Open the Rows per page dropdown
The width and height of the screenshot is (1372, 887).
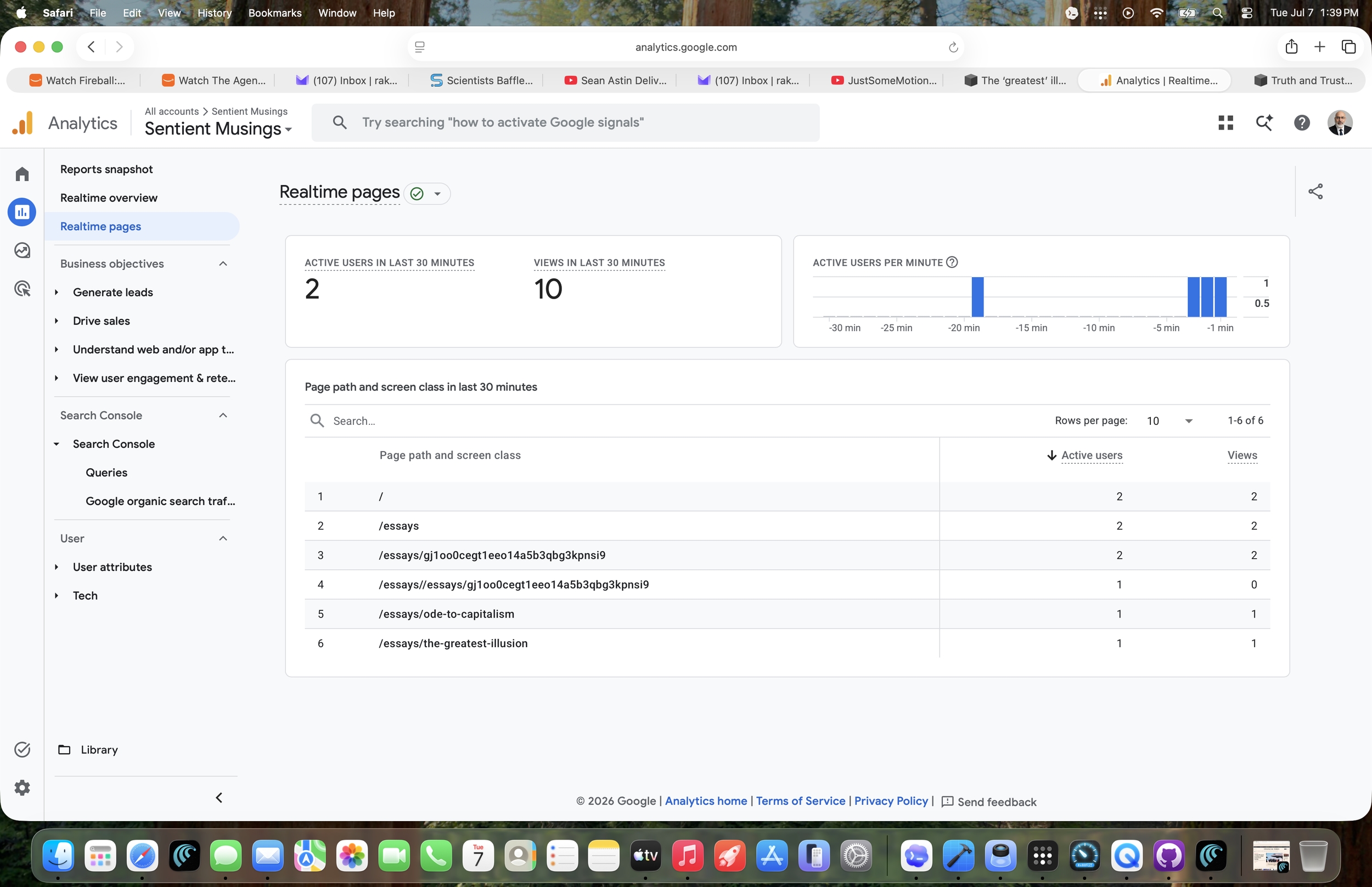(1169, 420)
